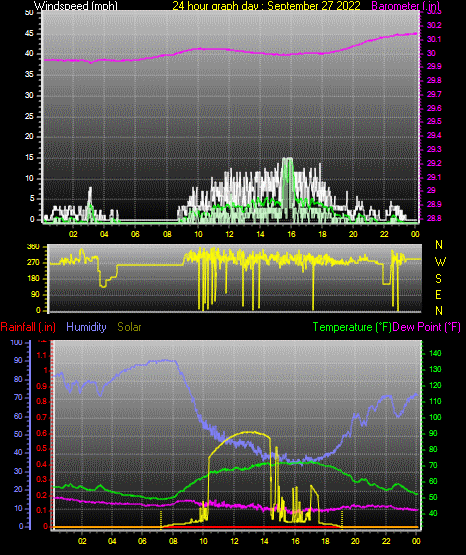Click the W compass direction label
Screen dimensions: 466x555
coord(440,262)
